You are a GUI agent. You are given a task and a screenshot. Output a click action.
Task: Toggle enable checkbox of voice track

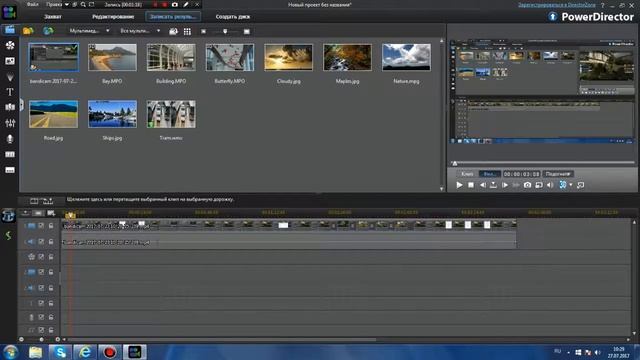(41, 317)
